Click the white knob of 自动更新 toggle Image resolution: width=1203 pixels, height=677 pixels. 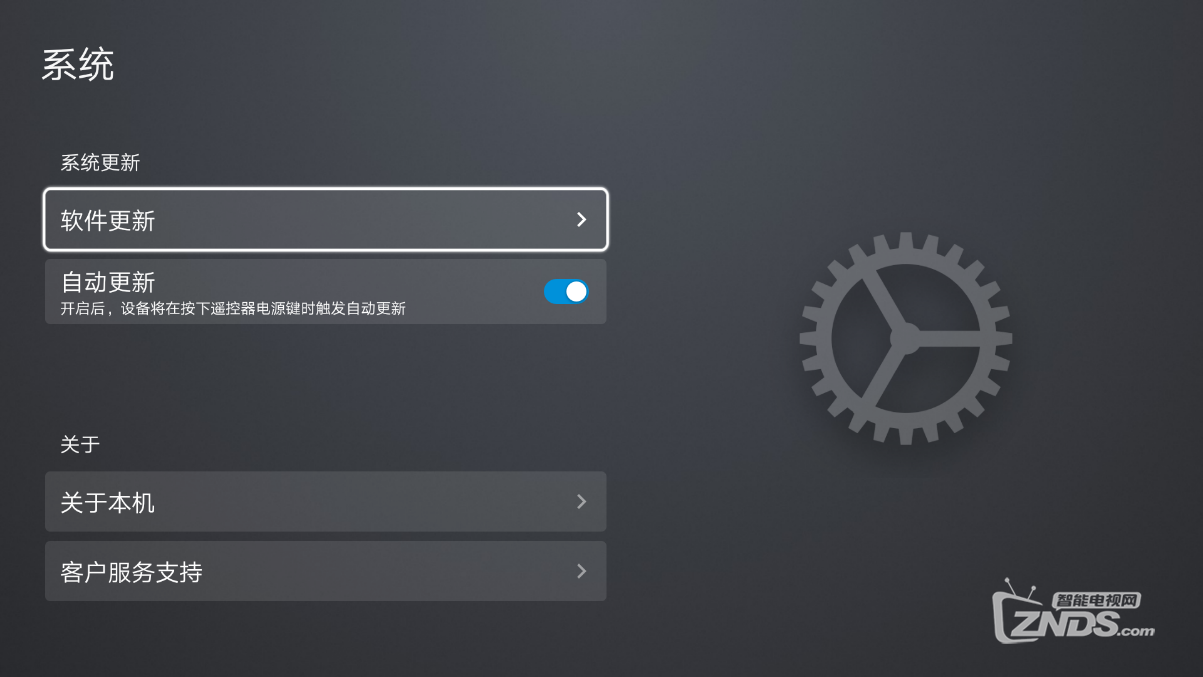pyautogui.click(x=576, y=292)
